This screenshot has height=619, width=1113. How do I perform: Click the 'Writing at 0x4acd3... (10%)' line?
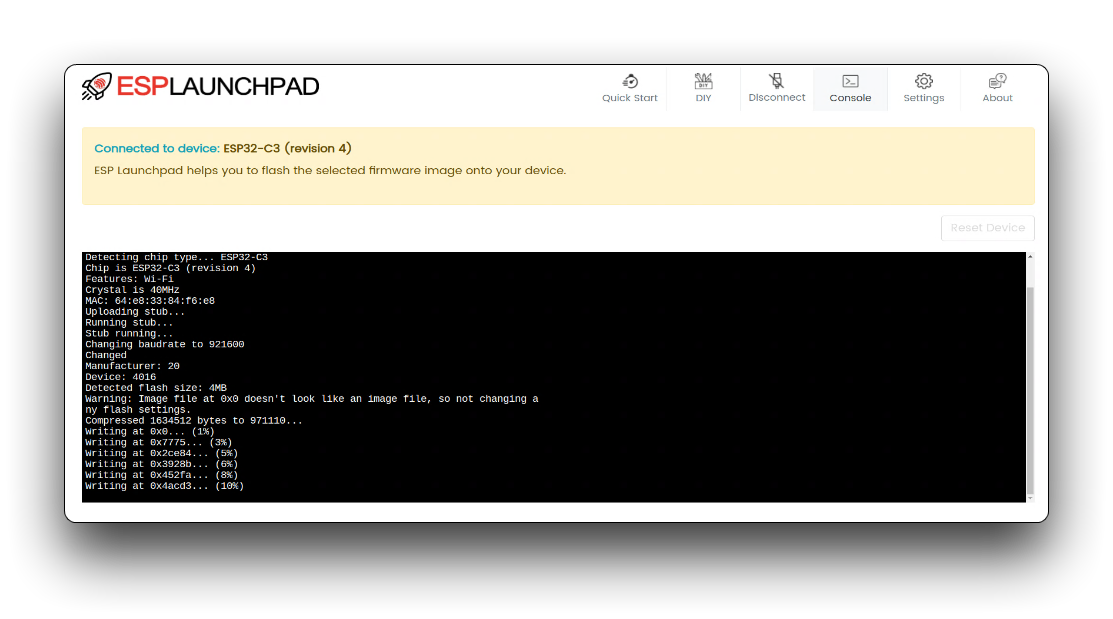tap(165, 486)
